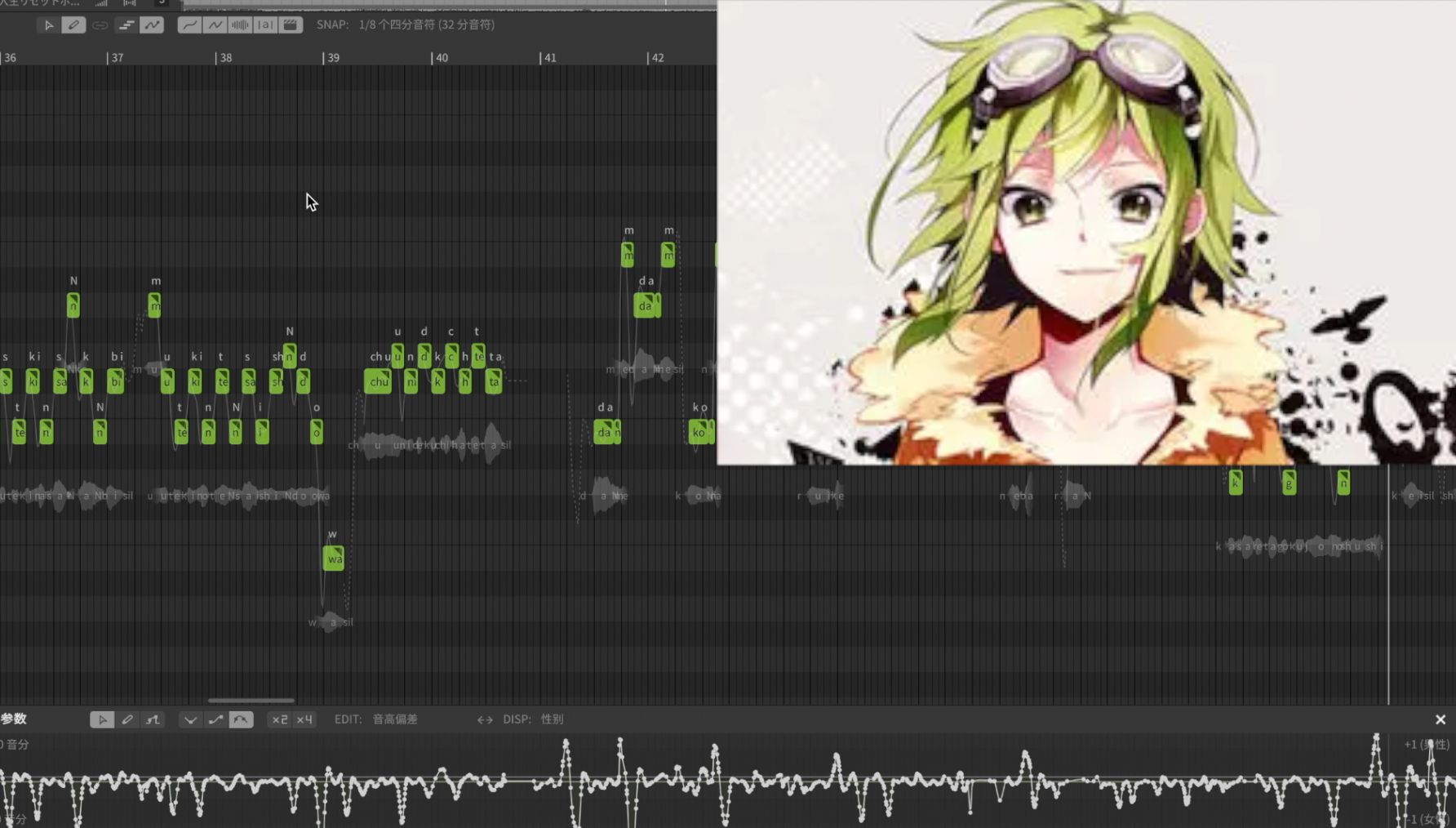Viewport: 1456px width, 828px height.
Task: Click the SNAP: label
Action: 333,24
